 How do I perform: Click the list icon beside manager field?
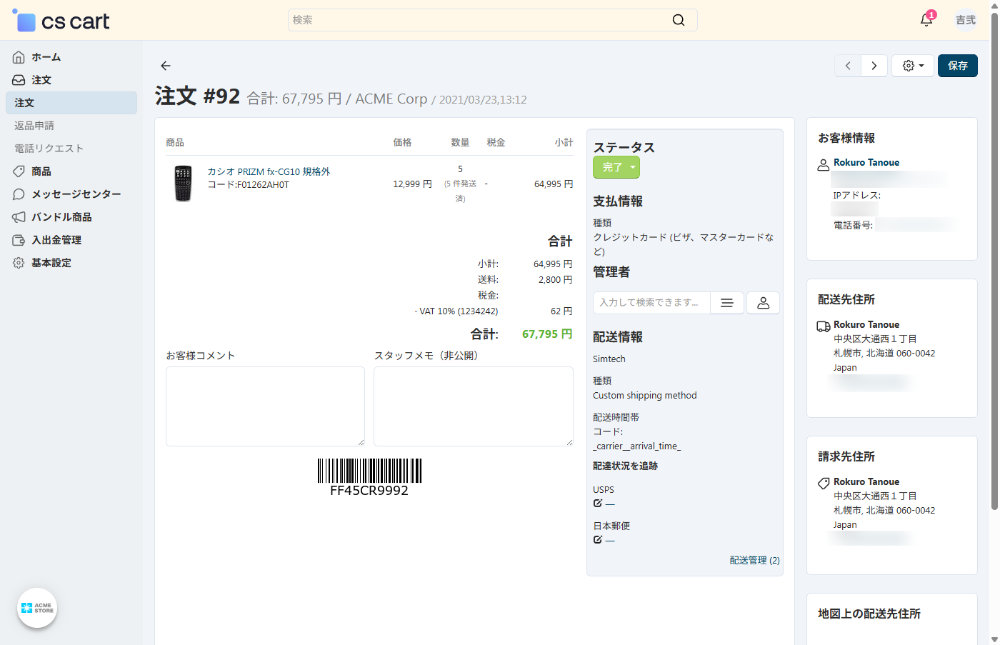tap(727, 302)
